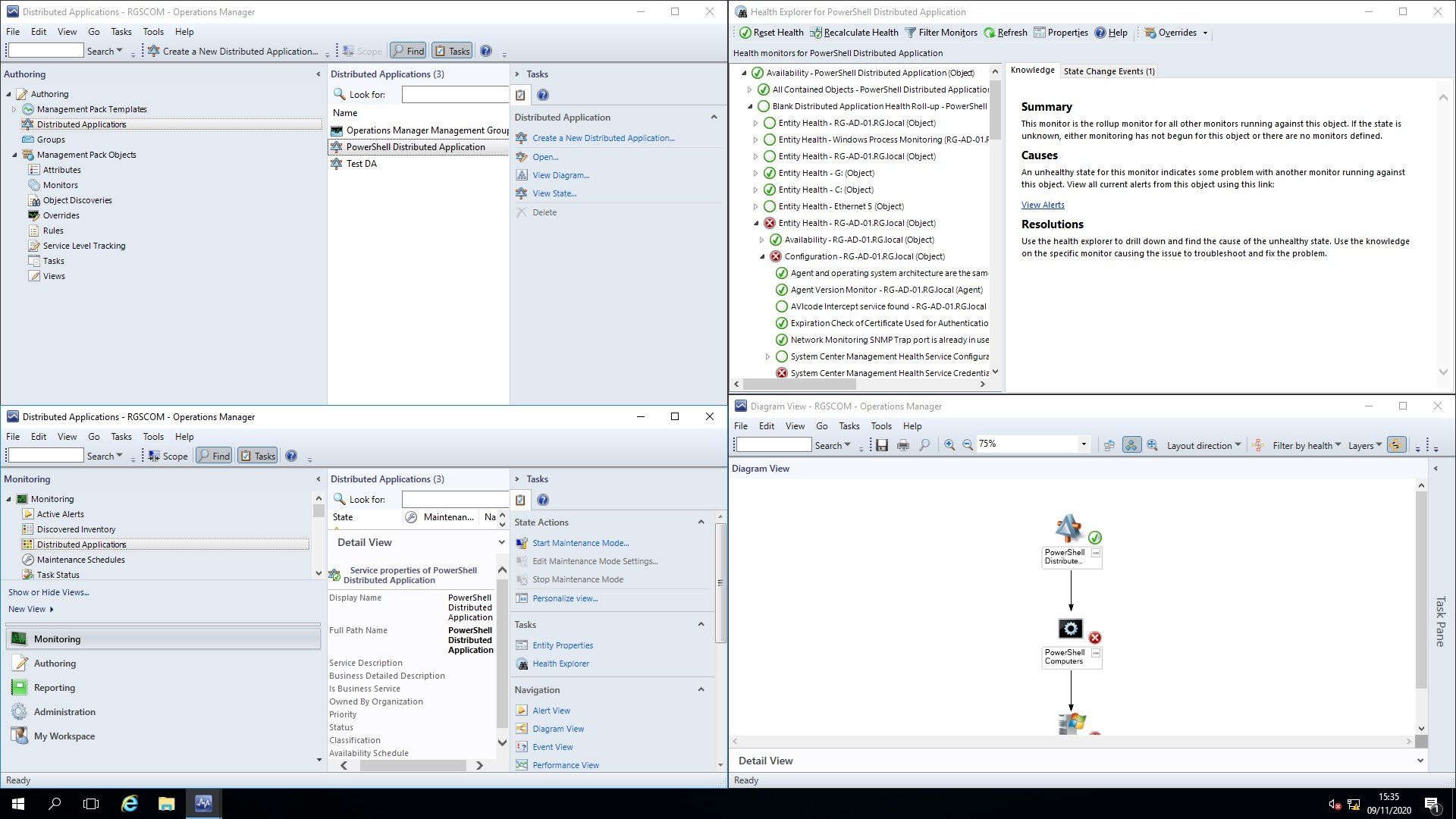This screenshot has width=1456, height=819.
Task: Collapse the State Actions section
Action: tap(701, 522)
